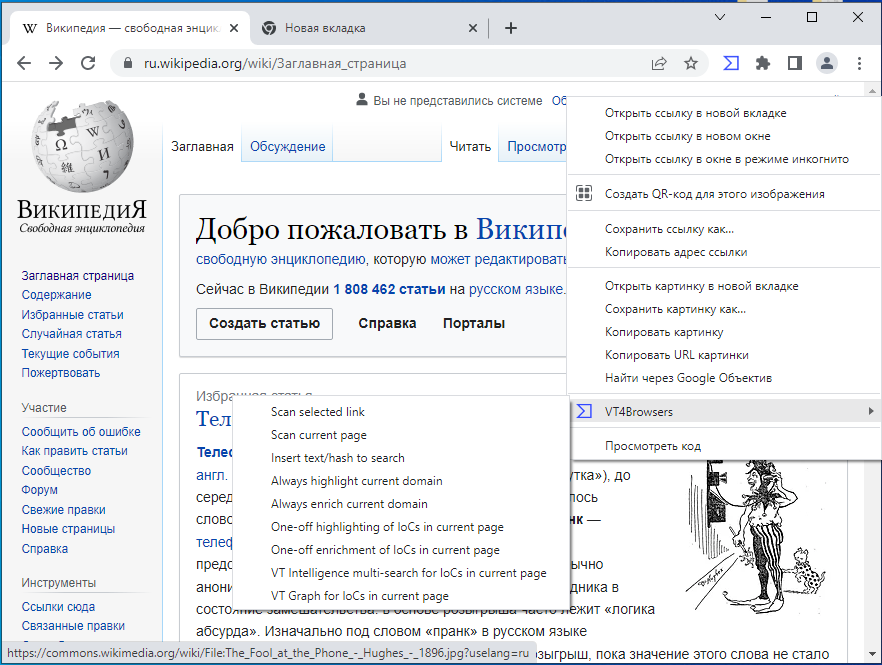Choose Копировать адрес ссылки
Image resolution: width=882 pixels, height=665 pixels.
[x=723, y=252]
